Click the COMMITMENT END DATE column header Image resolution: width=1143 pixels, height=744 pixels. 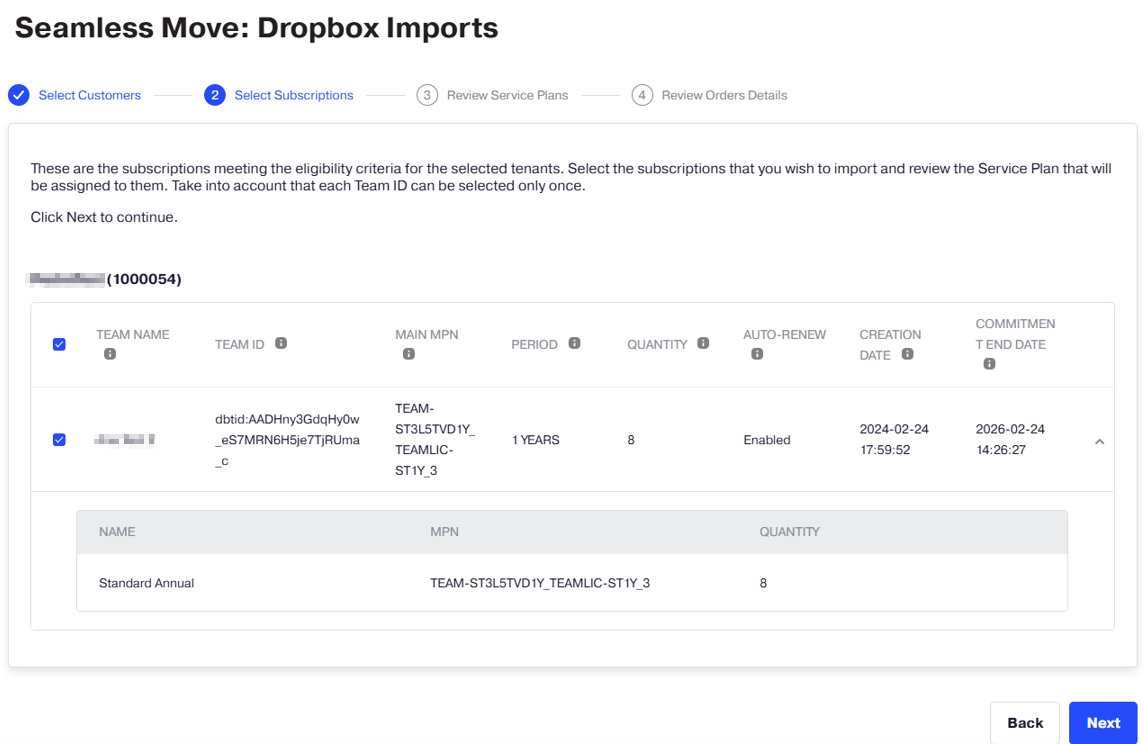(1015, 334)
